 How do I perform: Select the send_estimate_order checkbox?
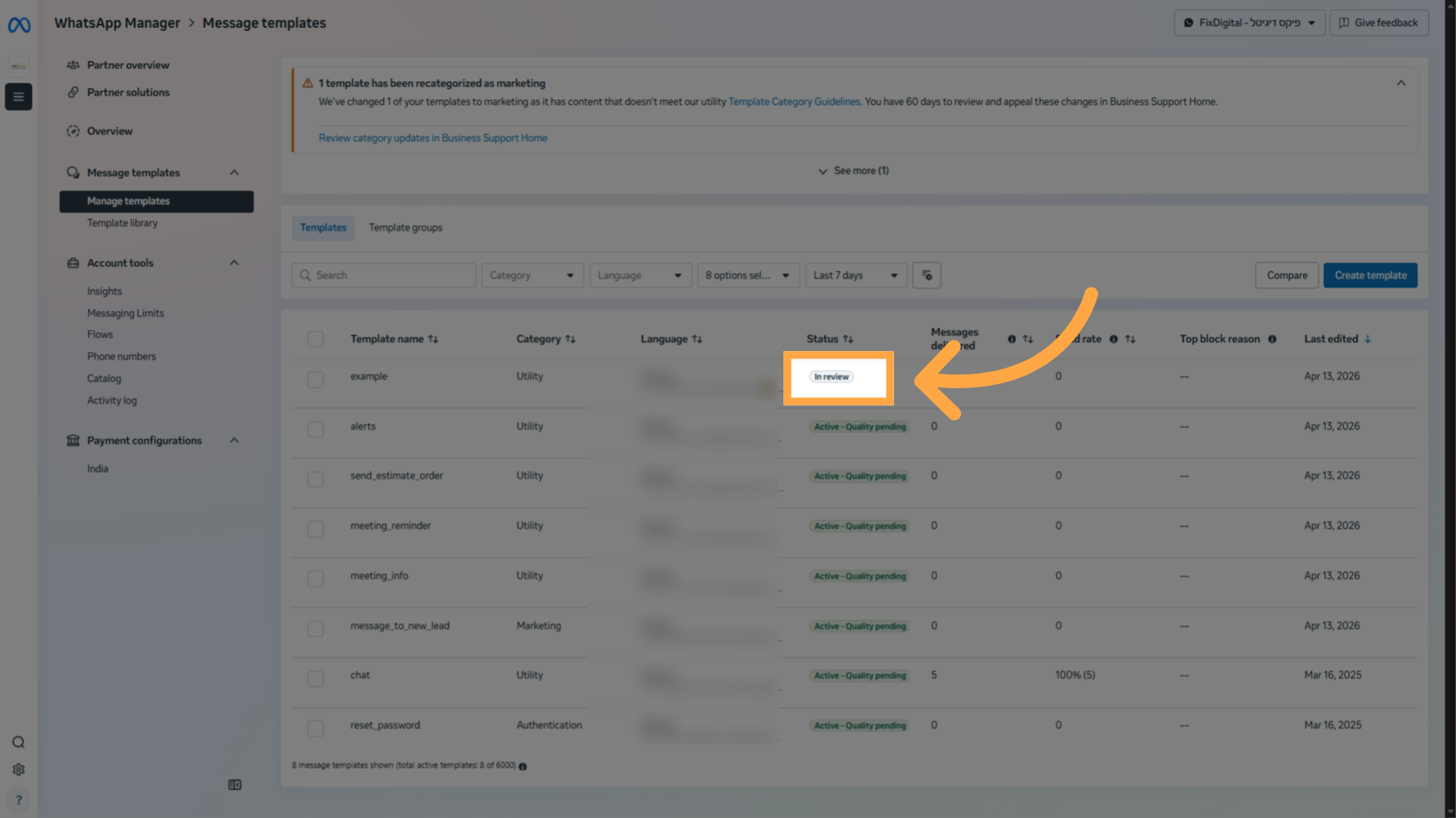click(x=315, y=479)
